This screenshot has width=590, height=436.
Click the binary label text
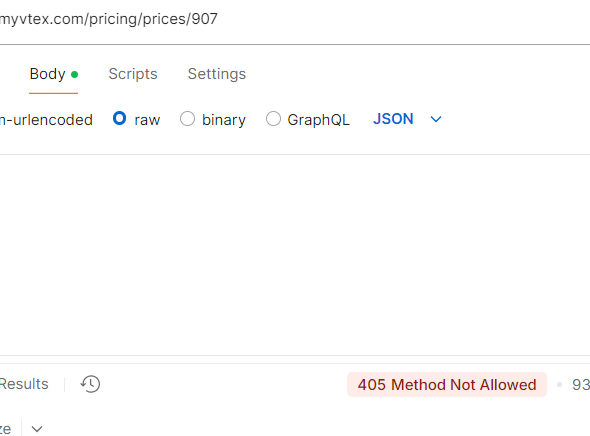(224, 120)
